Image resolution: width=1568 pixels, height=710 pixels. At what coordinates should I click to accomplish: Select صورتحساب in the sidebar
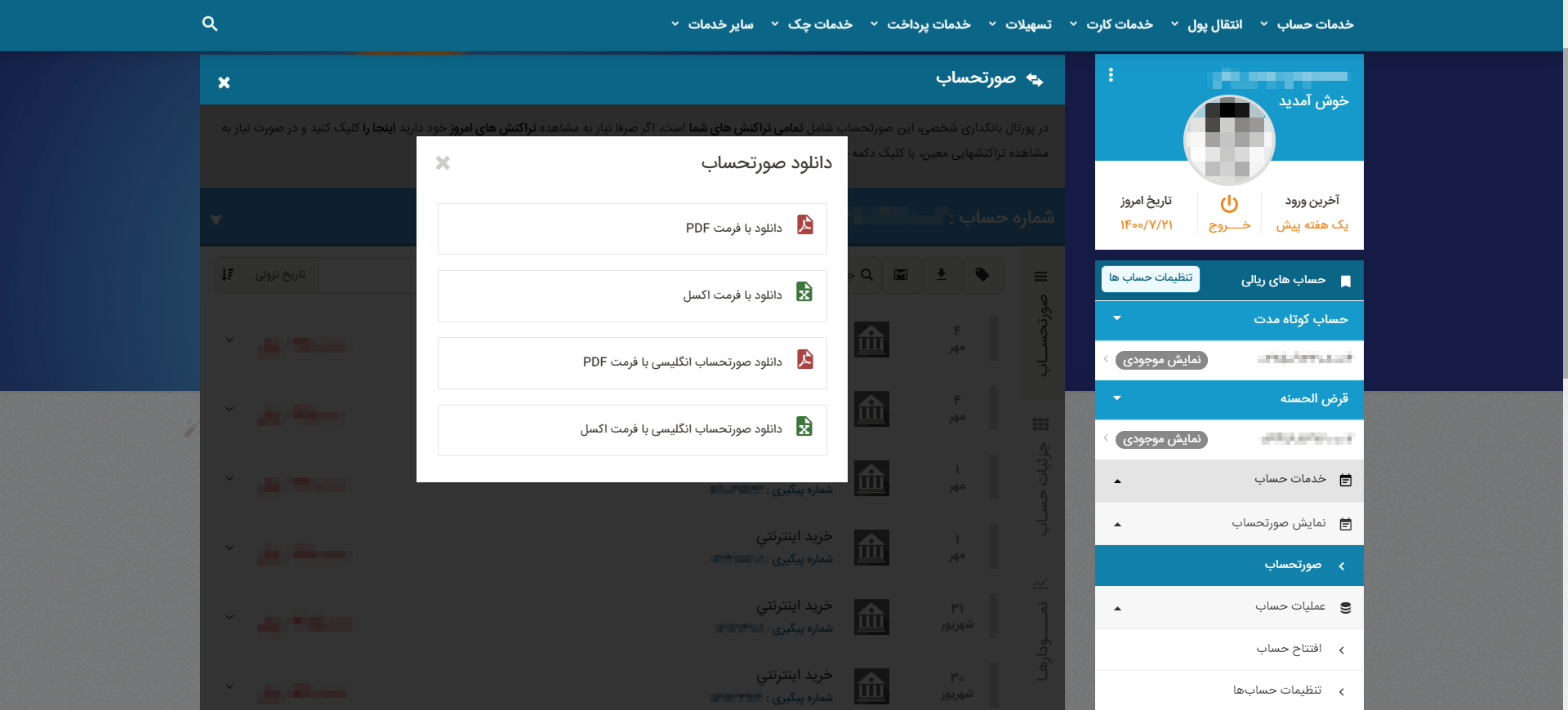1229,565
